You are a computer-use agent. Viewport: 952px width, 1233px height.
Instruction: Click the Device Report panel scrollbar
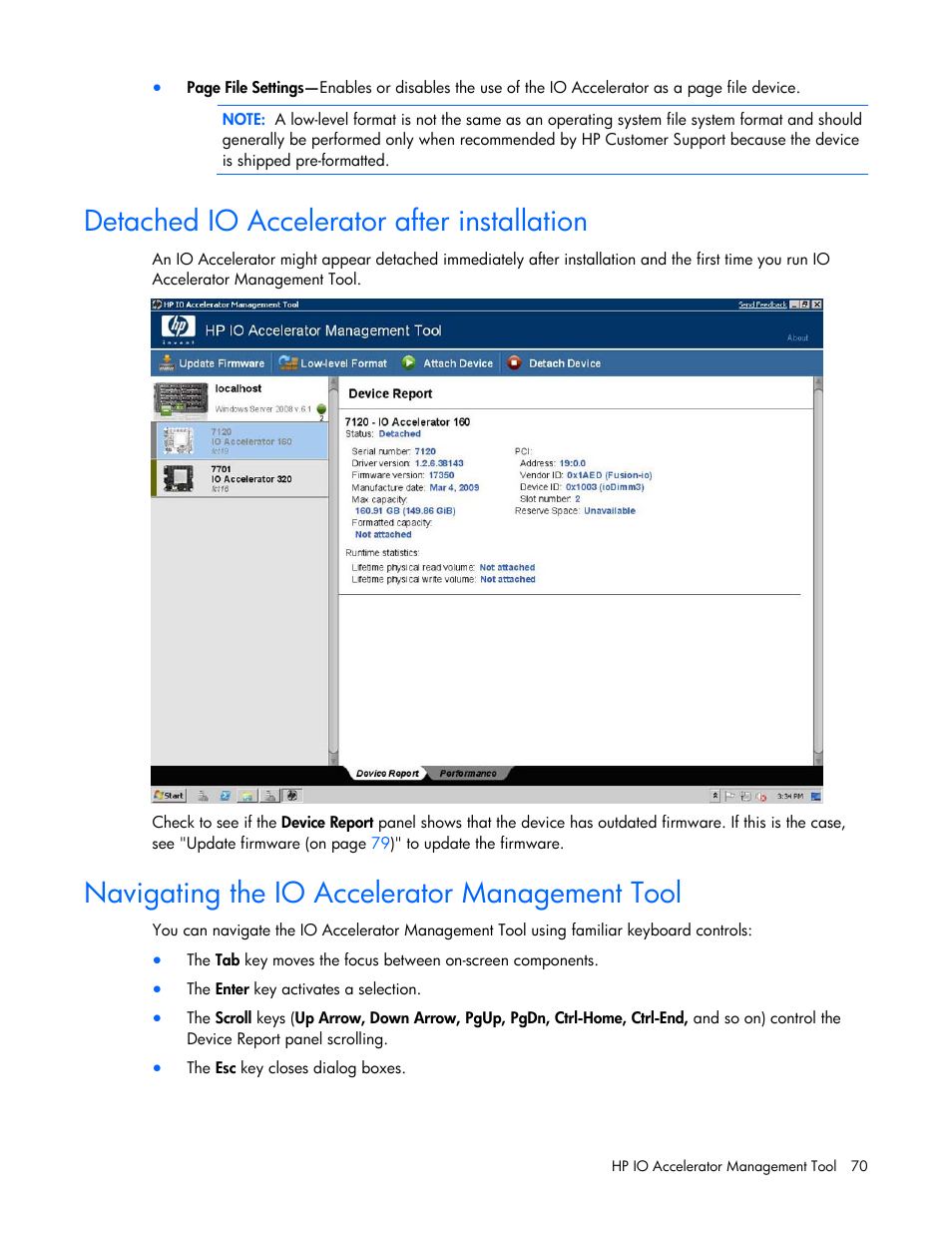818,571
